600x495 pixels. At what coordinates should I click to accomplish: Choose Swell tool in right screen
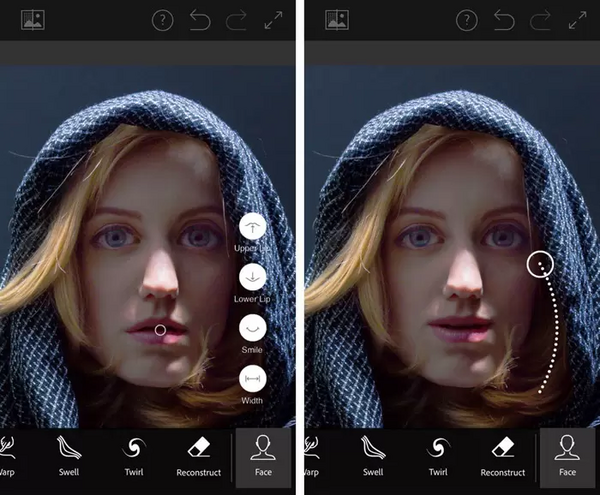(x=373, y=456)
